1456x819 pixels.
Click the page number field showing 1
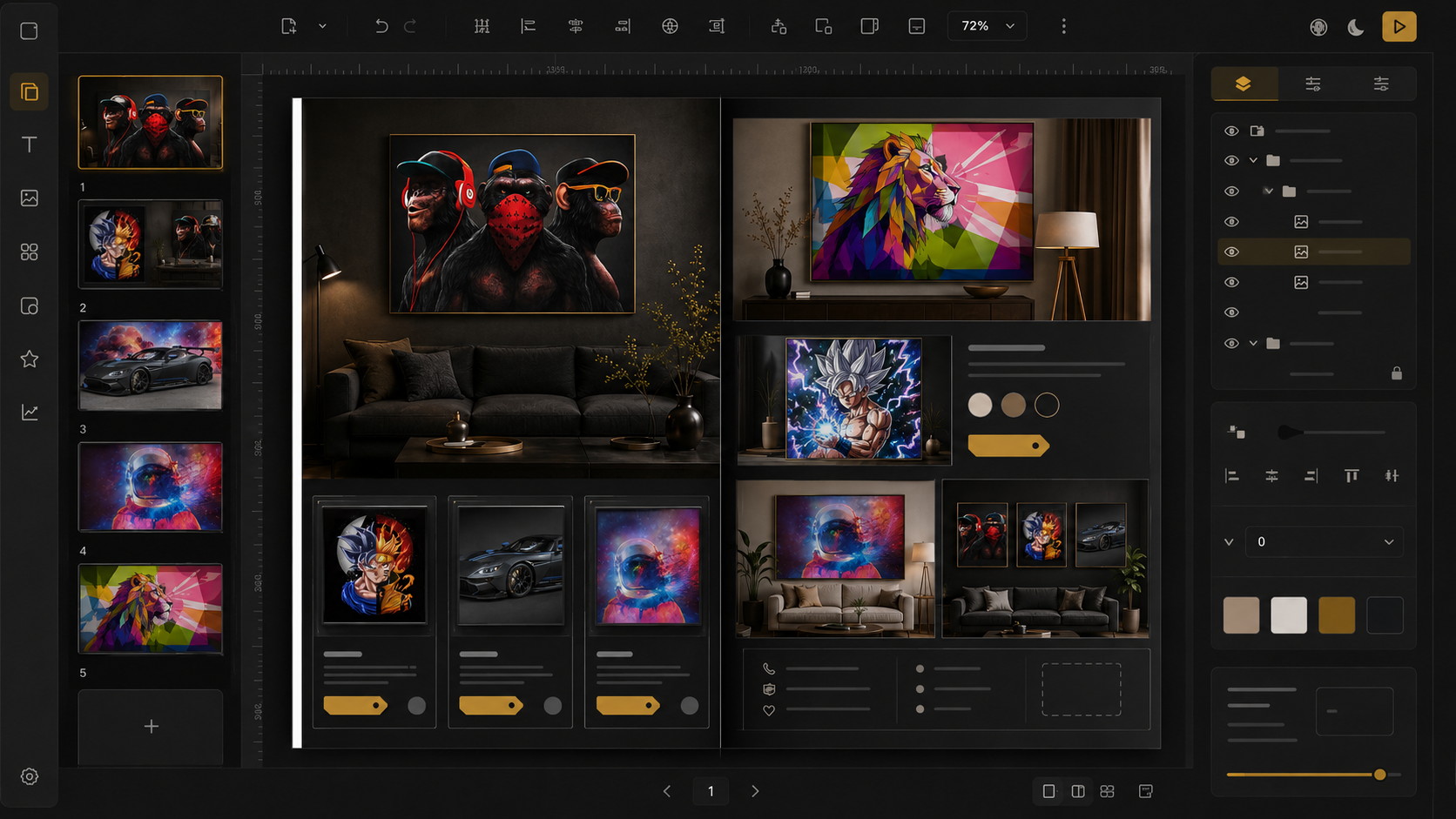[x=711, y=791]
